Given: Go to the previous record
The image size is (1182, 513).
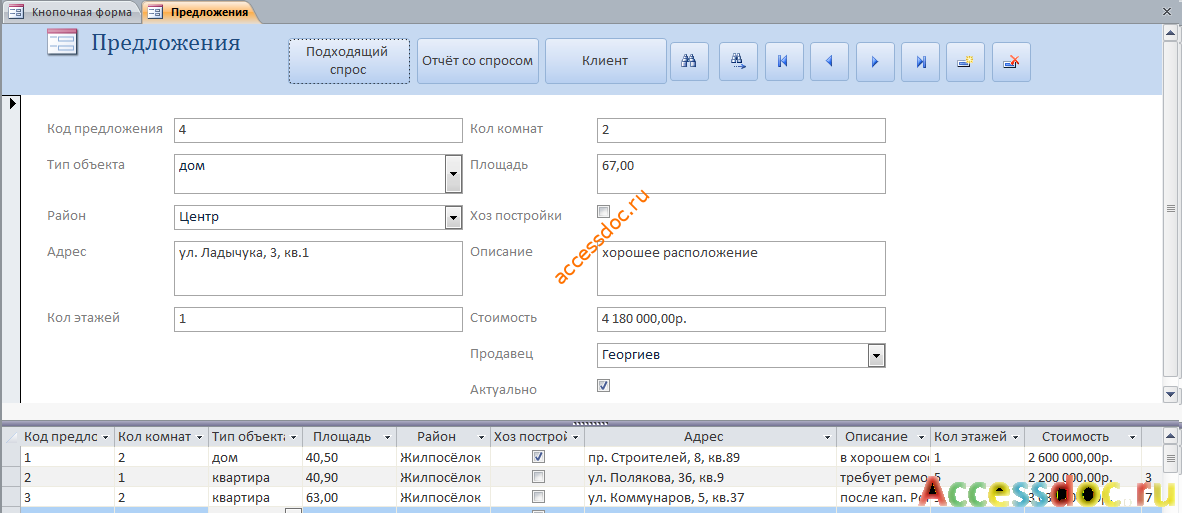Looking at the screenshot, I should 829,62.
